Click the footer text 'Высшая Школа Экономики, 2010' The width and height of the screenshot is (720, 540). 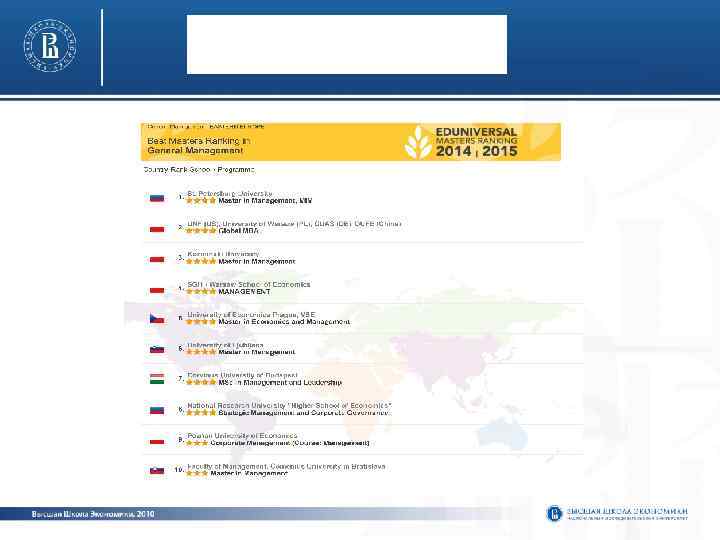tap(93, 514)
